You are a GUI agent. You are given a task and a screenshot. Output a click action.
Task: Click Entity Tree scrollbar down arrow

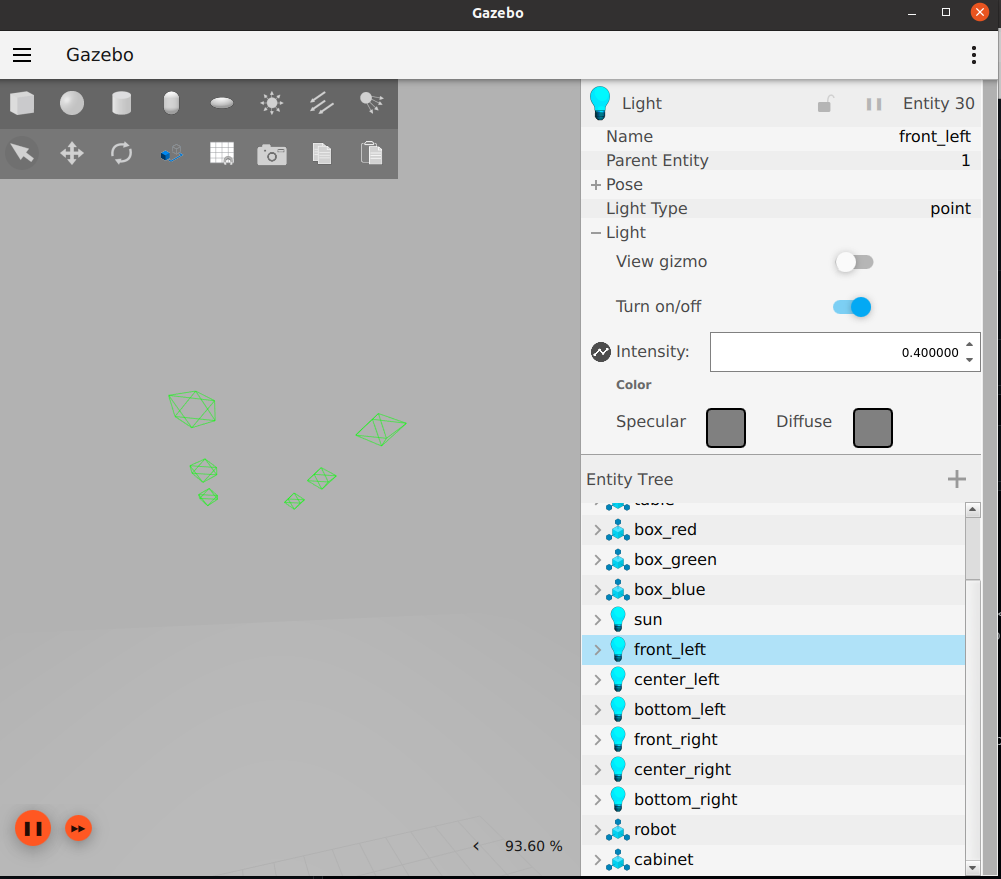(x=972, y=868)
